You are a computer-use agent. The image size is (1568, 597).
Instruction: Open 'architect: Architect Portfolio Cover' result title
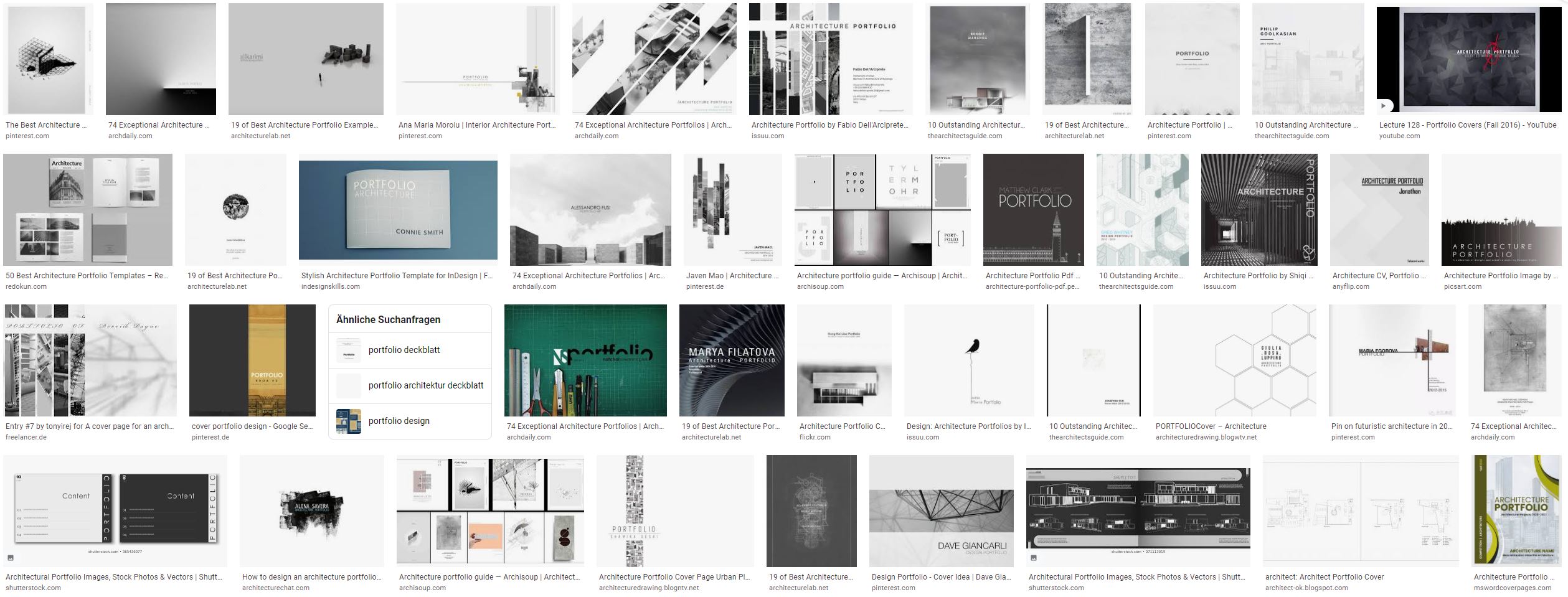click(x=1325, y=577)
